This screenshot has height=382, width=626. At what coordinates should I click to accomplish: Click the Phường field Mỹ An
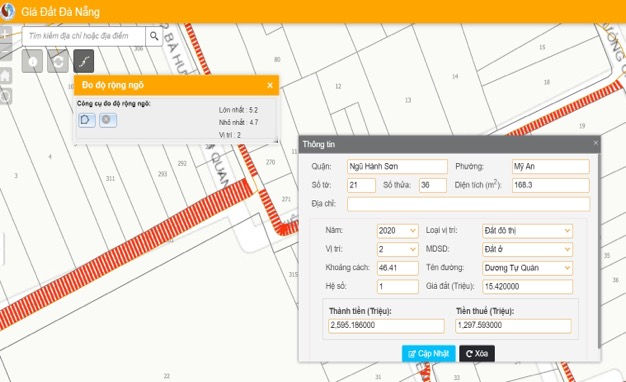click(551, 166)
